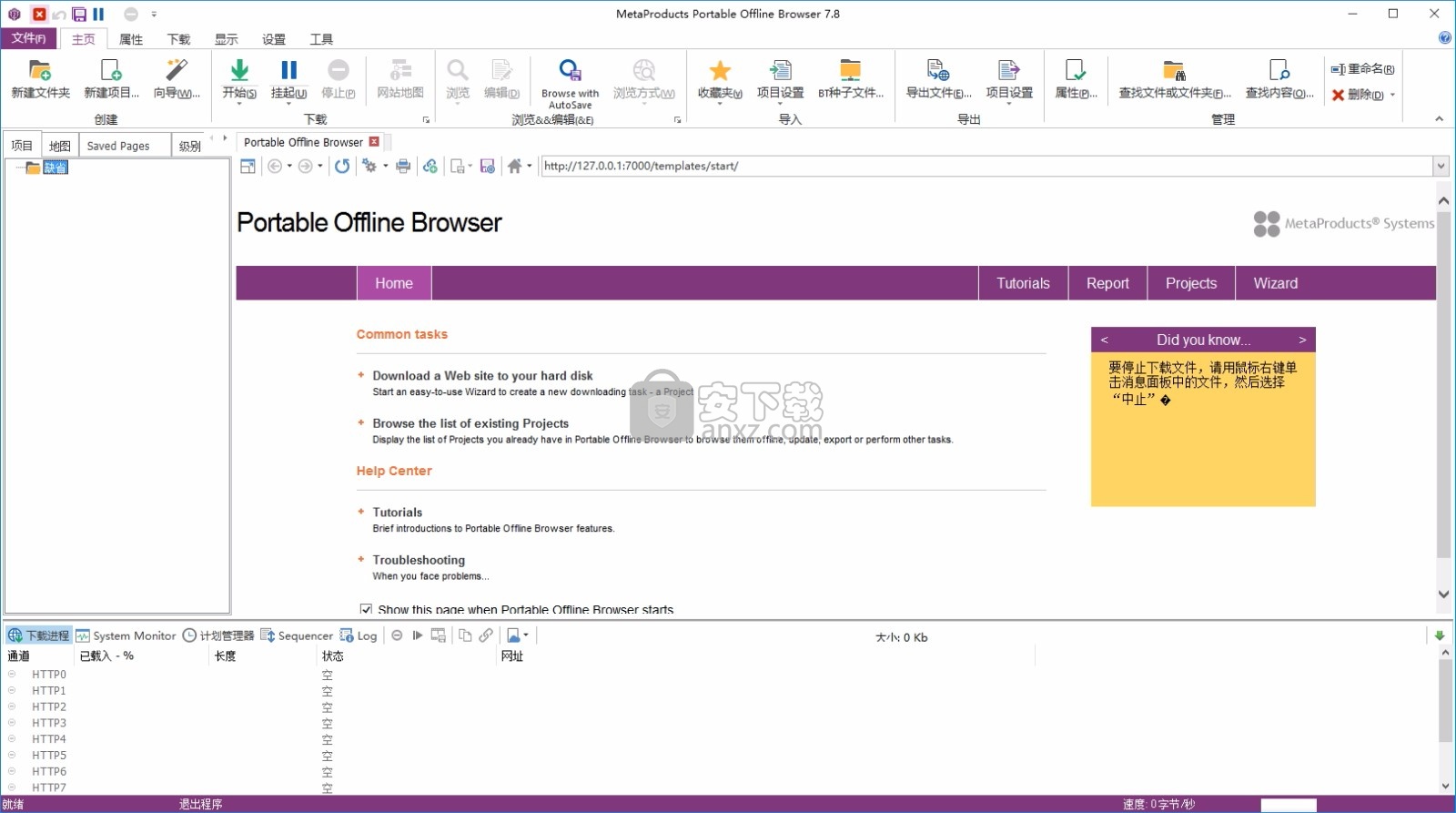Click 查找文件或文件夹 find files icon
The width and height of the screenshot is (1456, 813).
pyautogui.click(x=1174, y=71)
